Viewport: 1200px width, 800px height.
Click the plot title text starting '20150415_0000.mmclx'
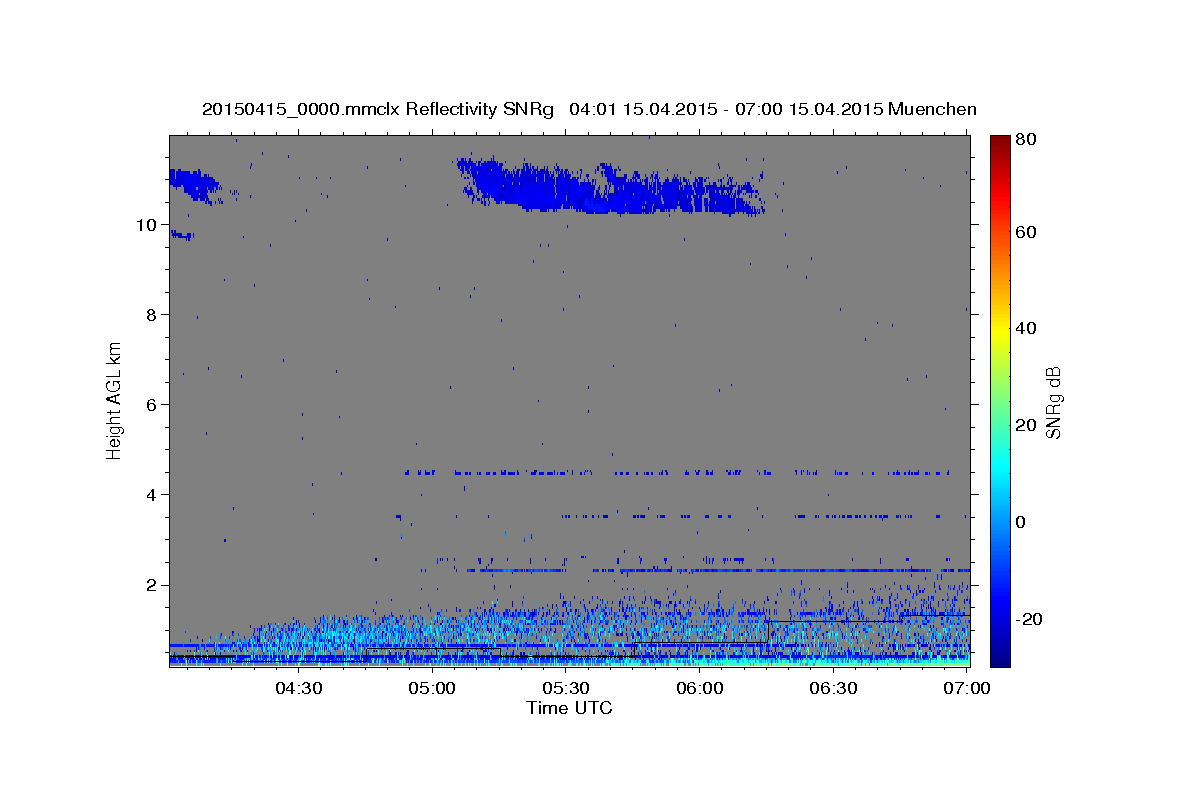(589, 109)
